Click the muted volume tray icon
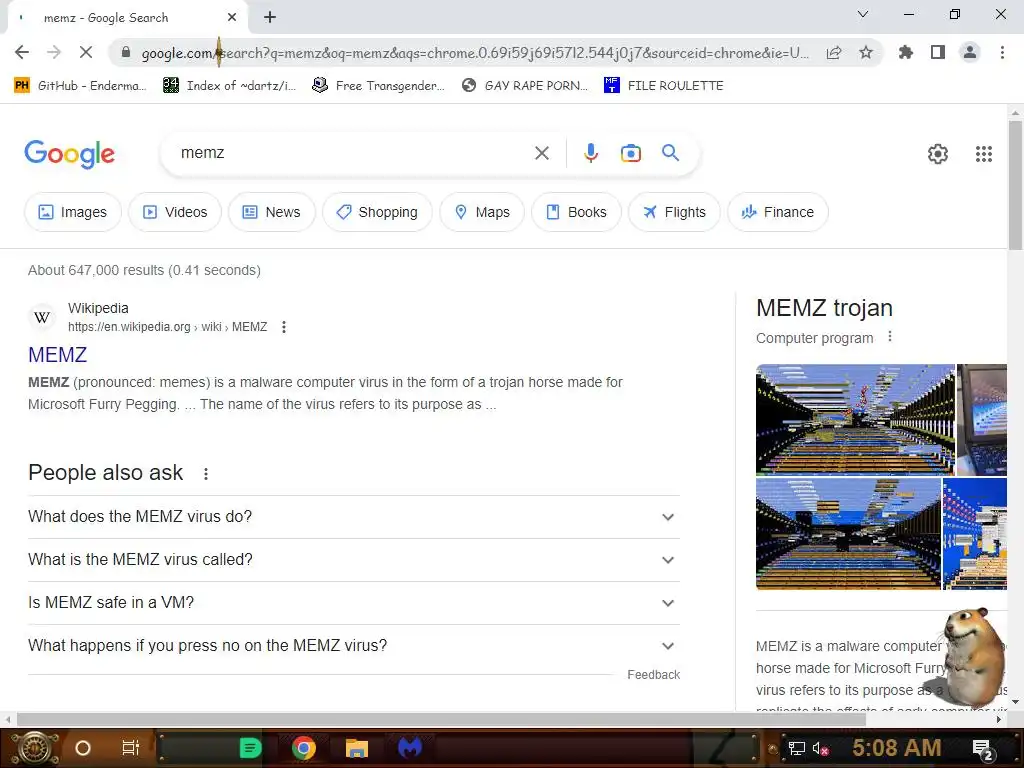 [x=820, y=748]
